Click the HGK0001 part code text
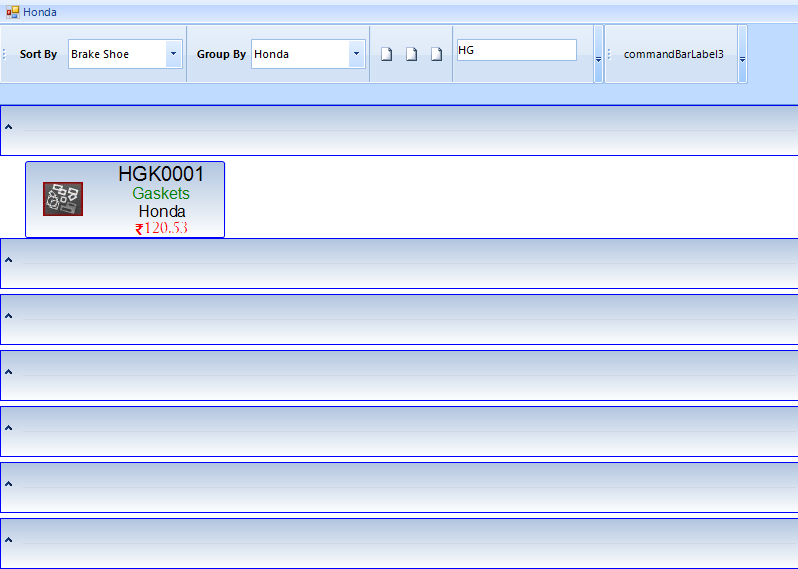The image size is (798, 569). pos(161,174)
